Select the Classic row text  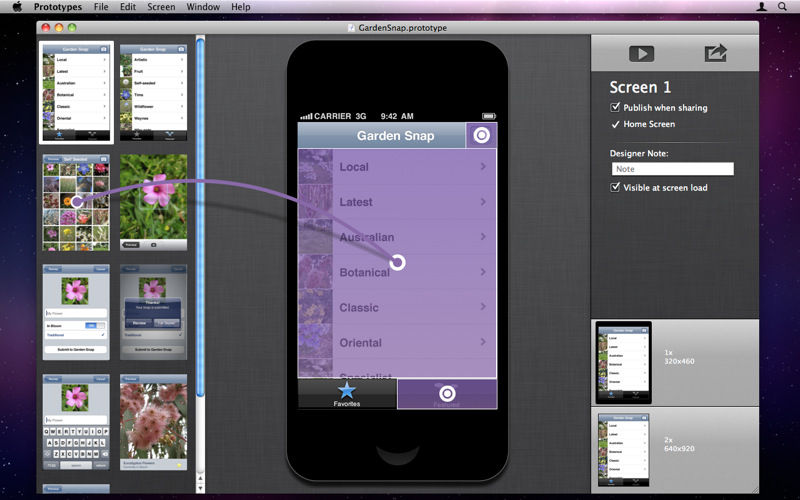point(359,308)
